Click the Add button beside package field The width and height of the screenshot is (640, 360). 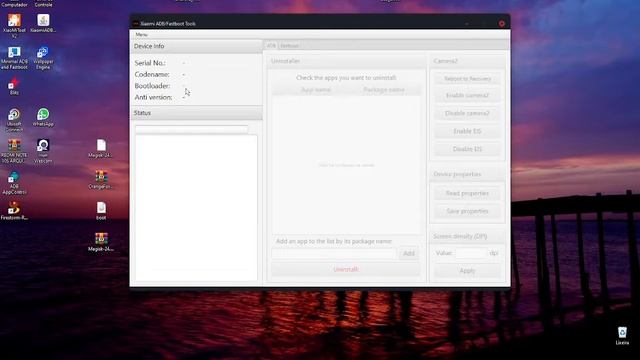(409, 253)
